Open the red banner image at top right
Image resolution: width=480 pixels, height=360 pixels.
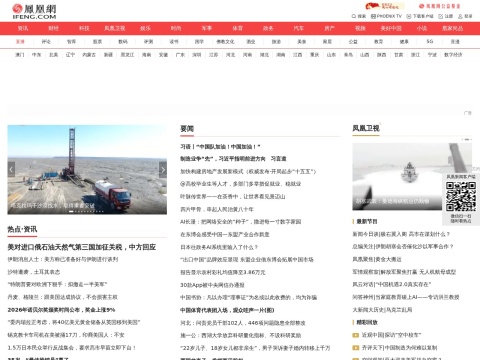click(x=384, y=6)
